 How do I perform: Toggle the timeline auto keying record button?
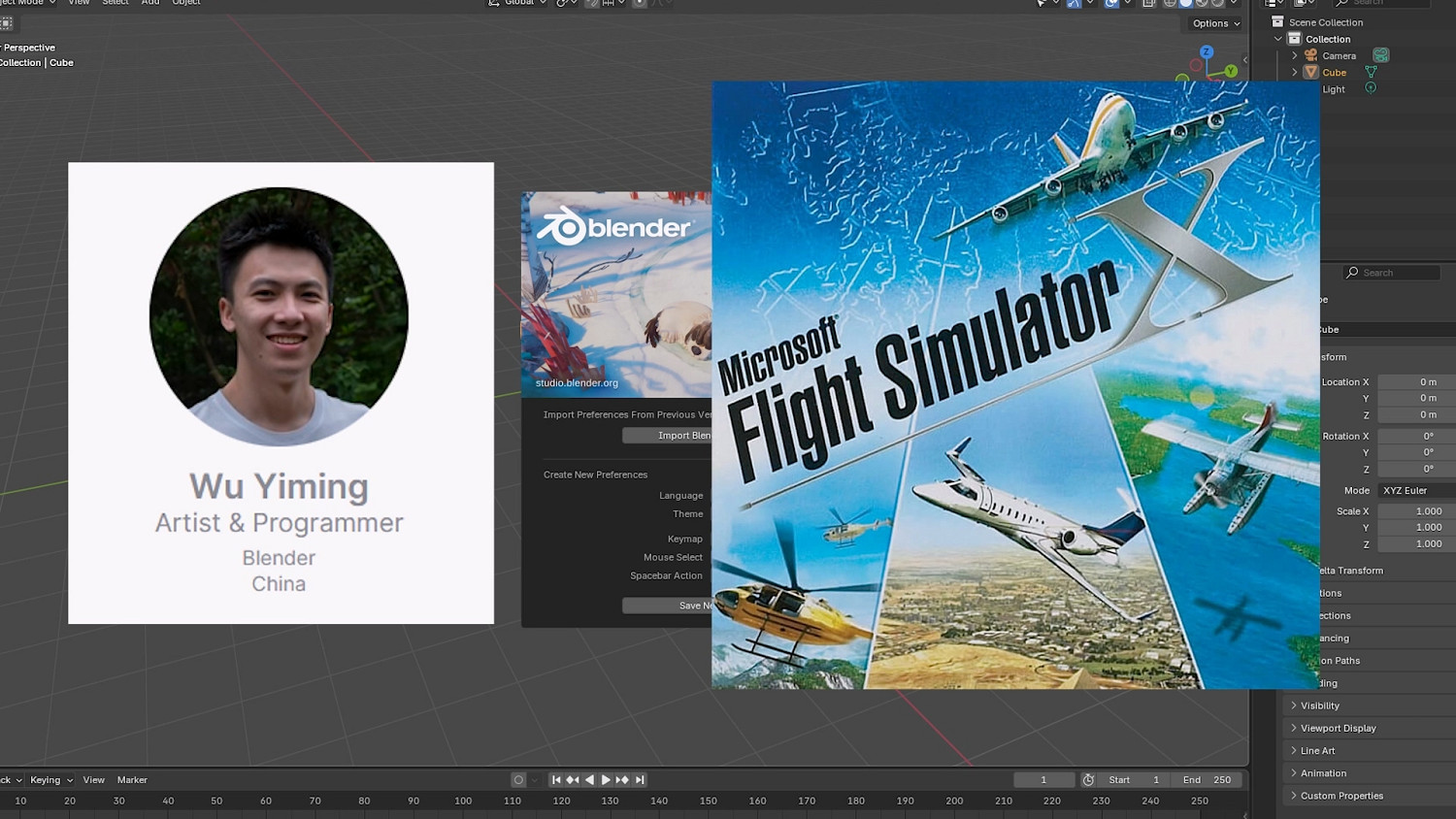coord(518,780)
